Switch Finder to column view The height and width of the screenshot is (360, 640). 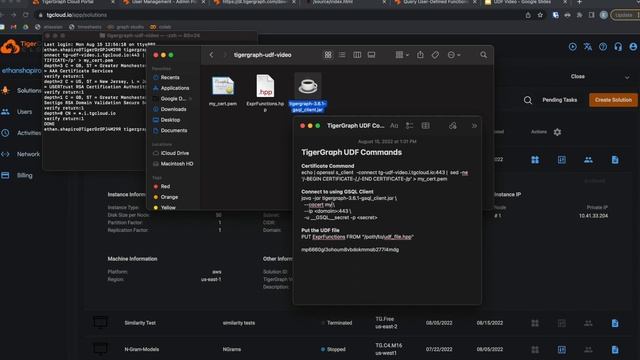357,55
